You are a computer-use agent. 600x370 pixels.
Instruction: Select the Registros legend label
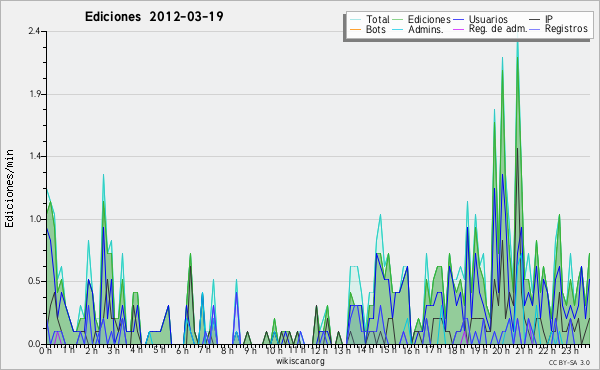point(566,29)
